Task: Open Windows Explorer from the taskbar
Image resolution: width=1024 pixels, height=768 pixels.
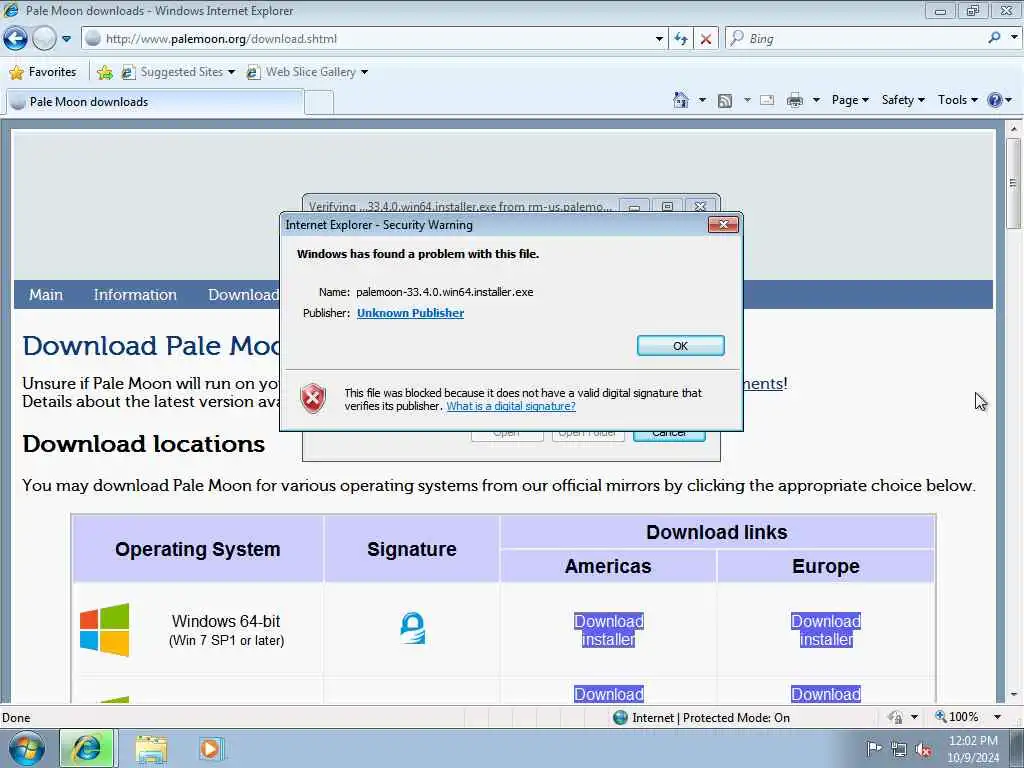Action: [x=152, y=749]
